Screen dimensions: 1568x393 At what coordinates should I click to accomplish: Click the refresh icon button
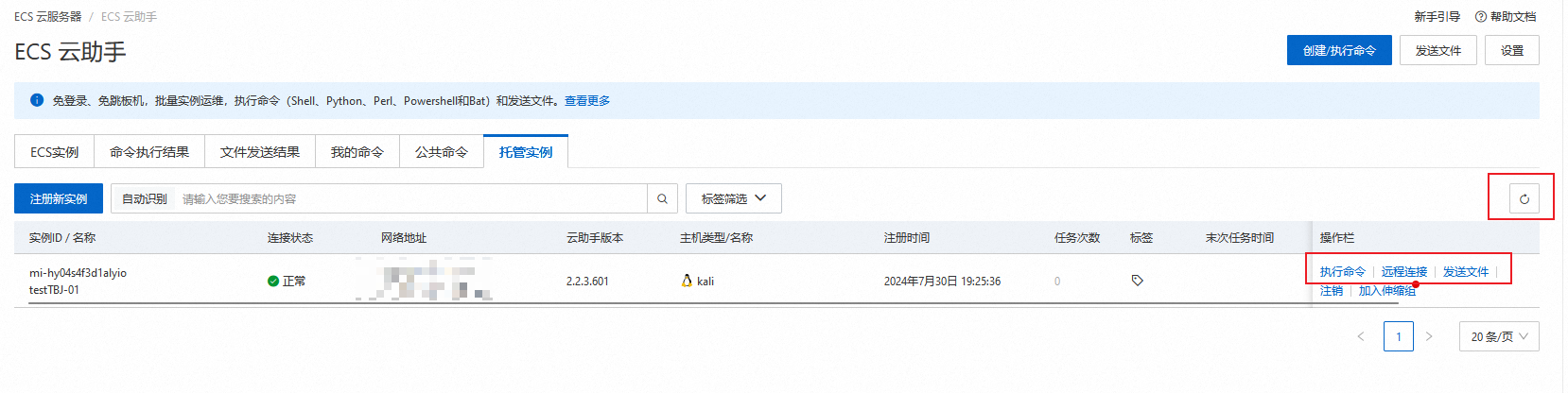[1524, 198]
